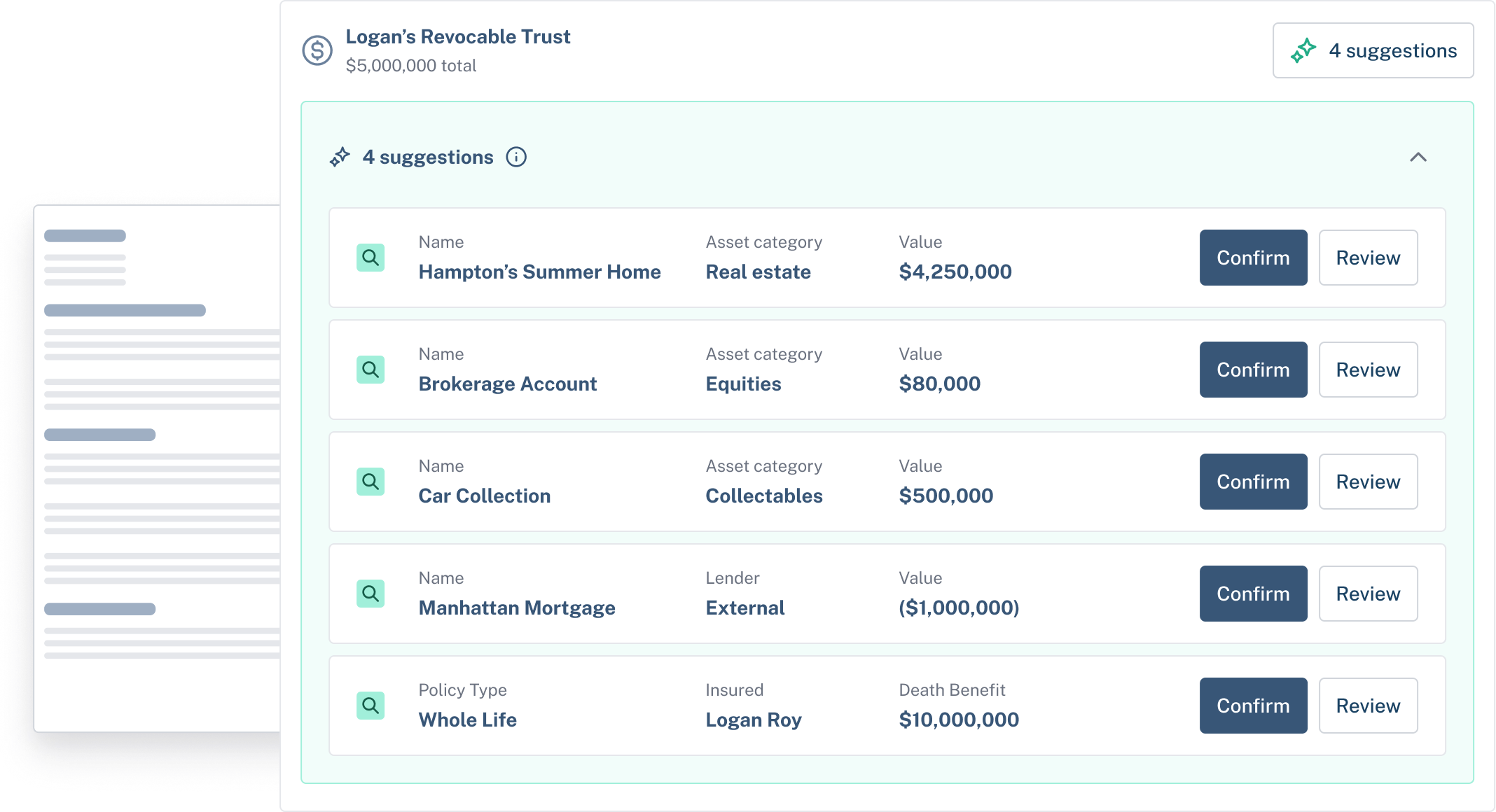Review the Brokerage Account suggestion
The width and height of the screenshot is (1496, 812).
(1368, 370)
